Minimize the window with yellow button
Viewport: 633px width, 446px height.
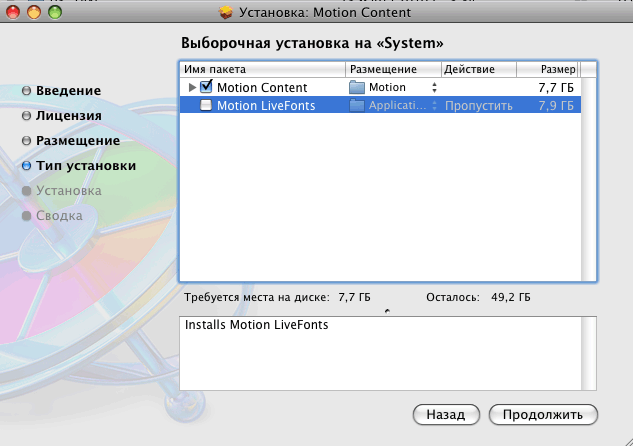34,12
